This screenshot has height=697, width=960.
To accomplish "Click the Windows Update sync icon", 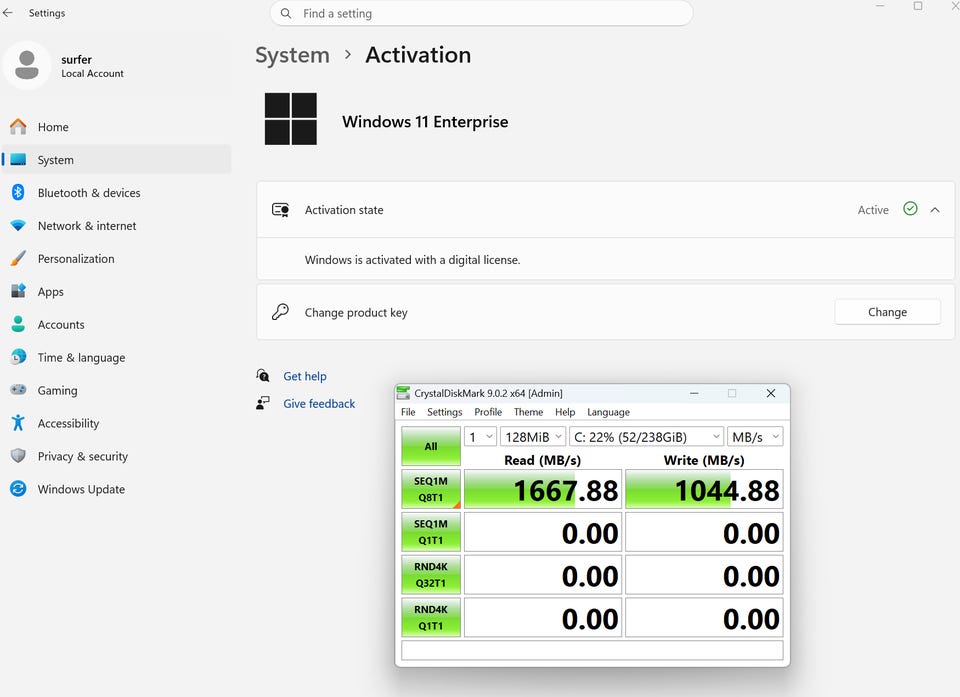I will (x=18, y=489).
